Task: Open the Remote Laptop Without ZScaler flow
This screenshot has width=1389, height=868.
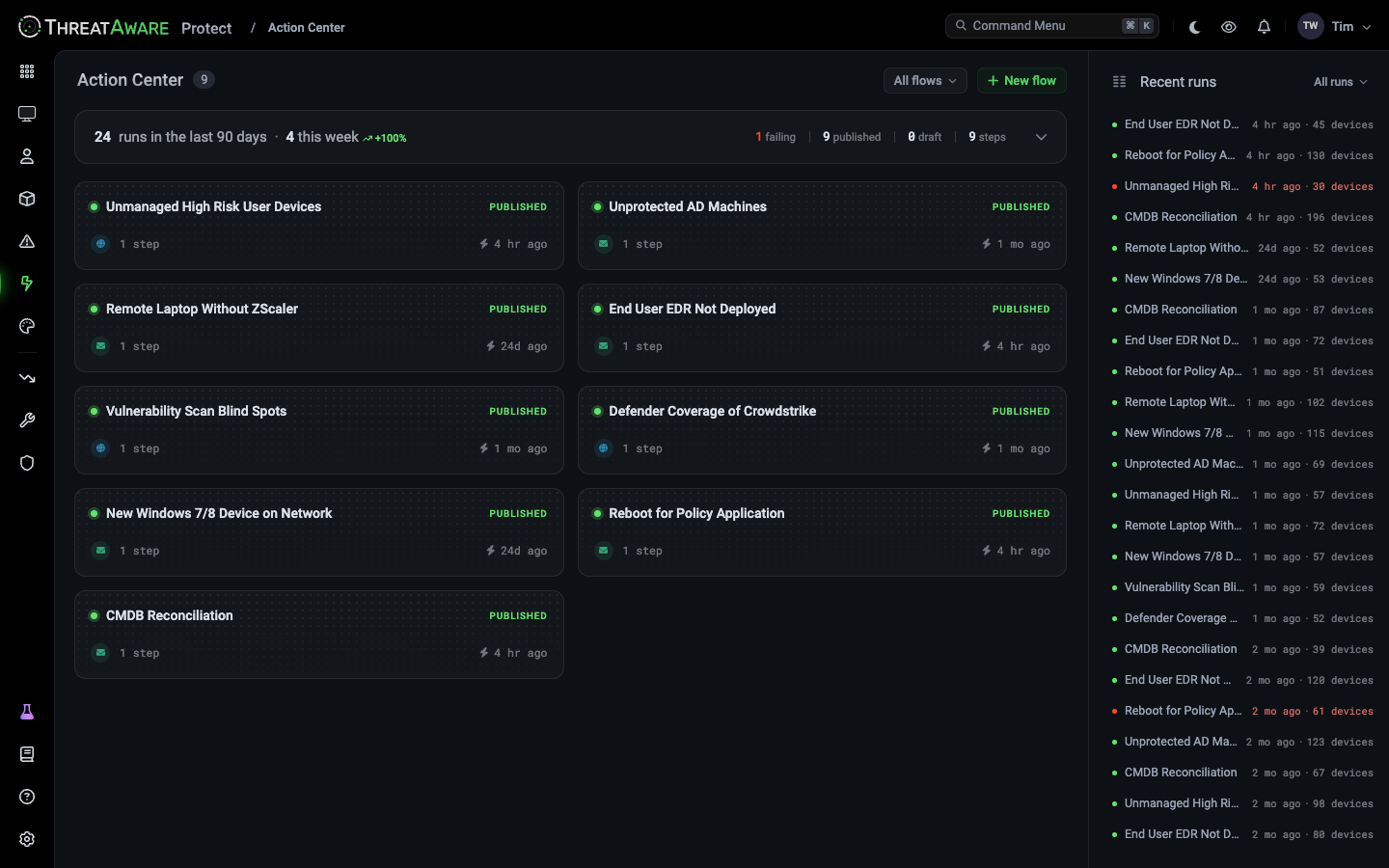Action: click(x=319, y=328)
